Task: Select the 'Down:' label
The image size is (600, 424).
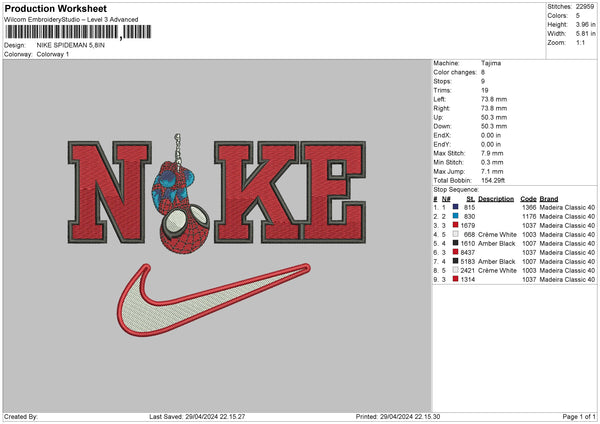Action: 442,126
